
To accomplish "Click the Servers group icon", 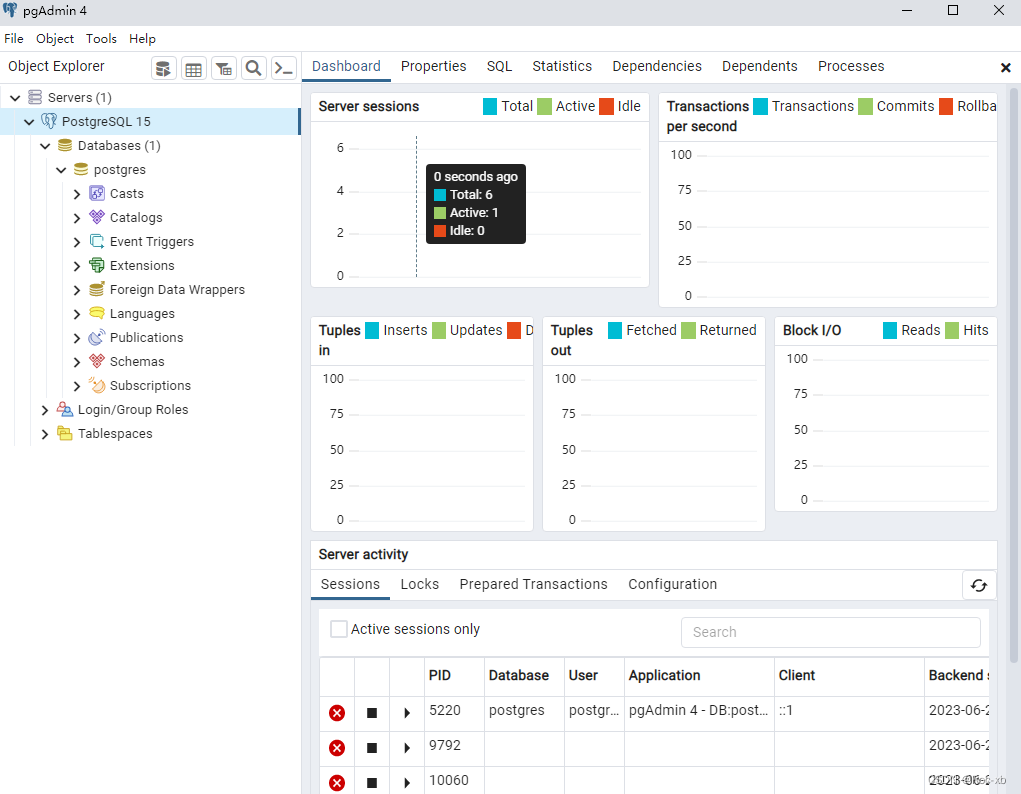I will (35, 98).
